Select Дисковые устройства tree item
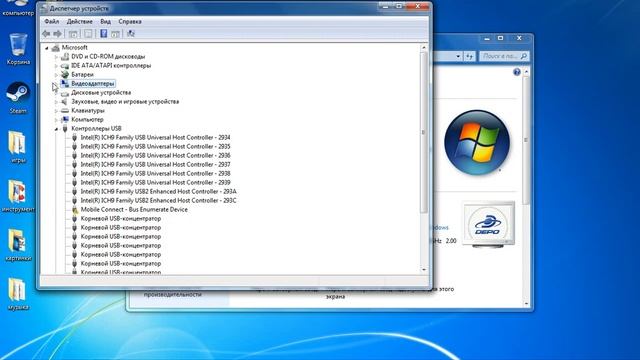Screen dimensions: 640x360 pyautogui.click(x=101, y=93)
